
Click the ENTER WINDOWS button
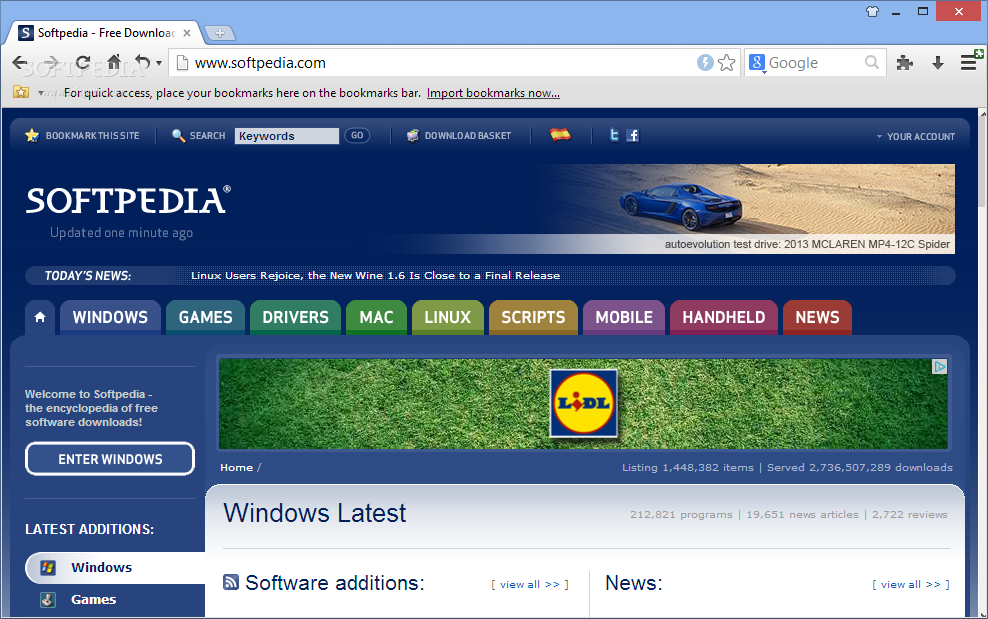coord(110,459)
